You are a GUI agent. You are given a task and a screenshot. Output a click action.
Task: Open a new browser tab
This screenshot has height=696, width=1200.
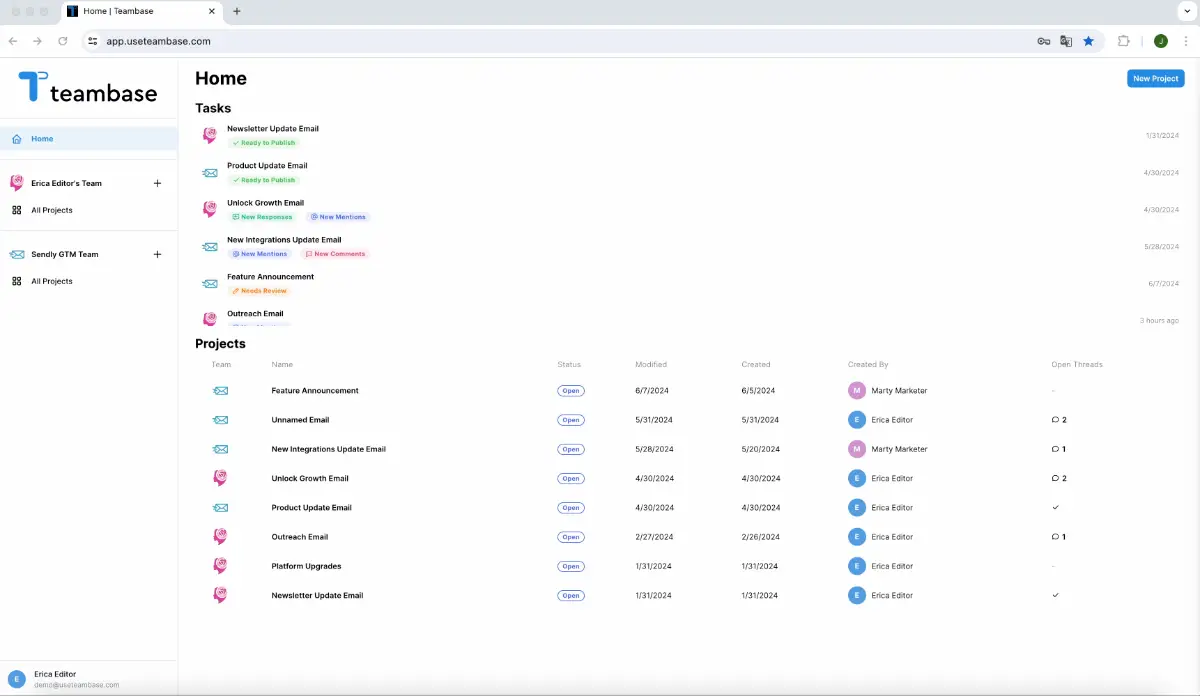coord(237,11)
